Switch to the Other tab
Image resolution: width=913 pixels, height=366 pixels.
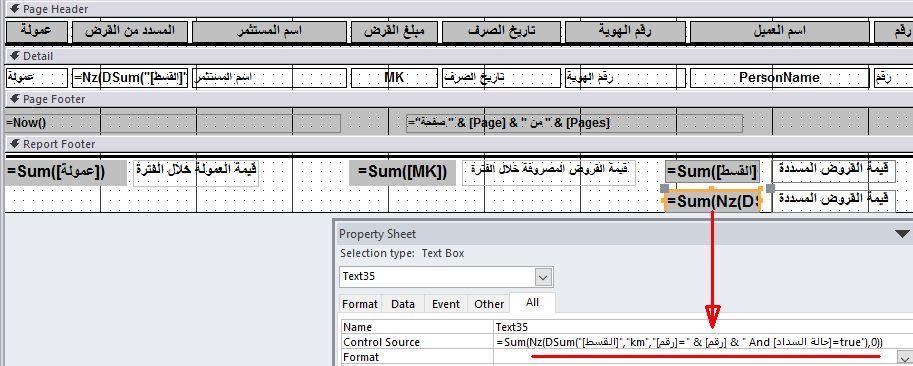click(x=489, y=304)
